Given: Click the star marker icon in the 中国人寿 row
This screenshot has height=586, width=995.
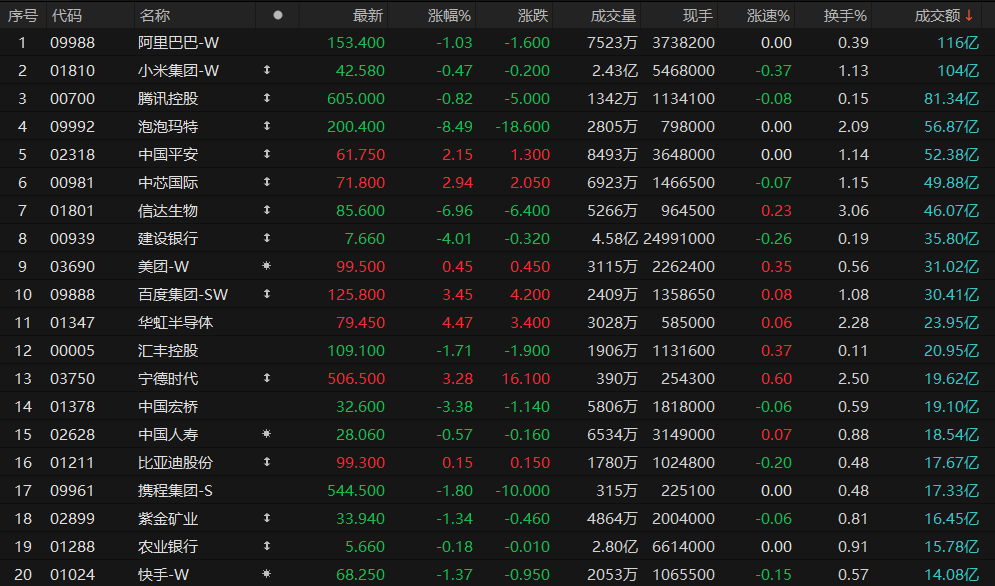Looking at the screenshot, I should (267, 434).
